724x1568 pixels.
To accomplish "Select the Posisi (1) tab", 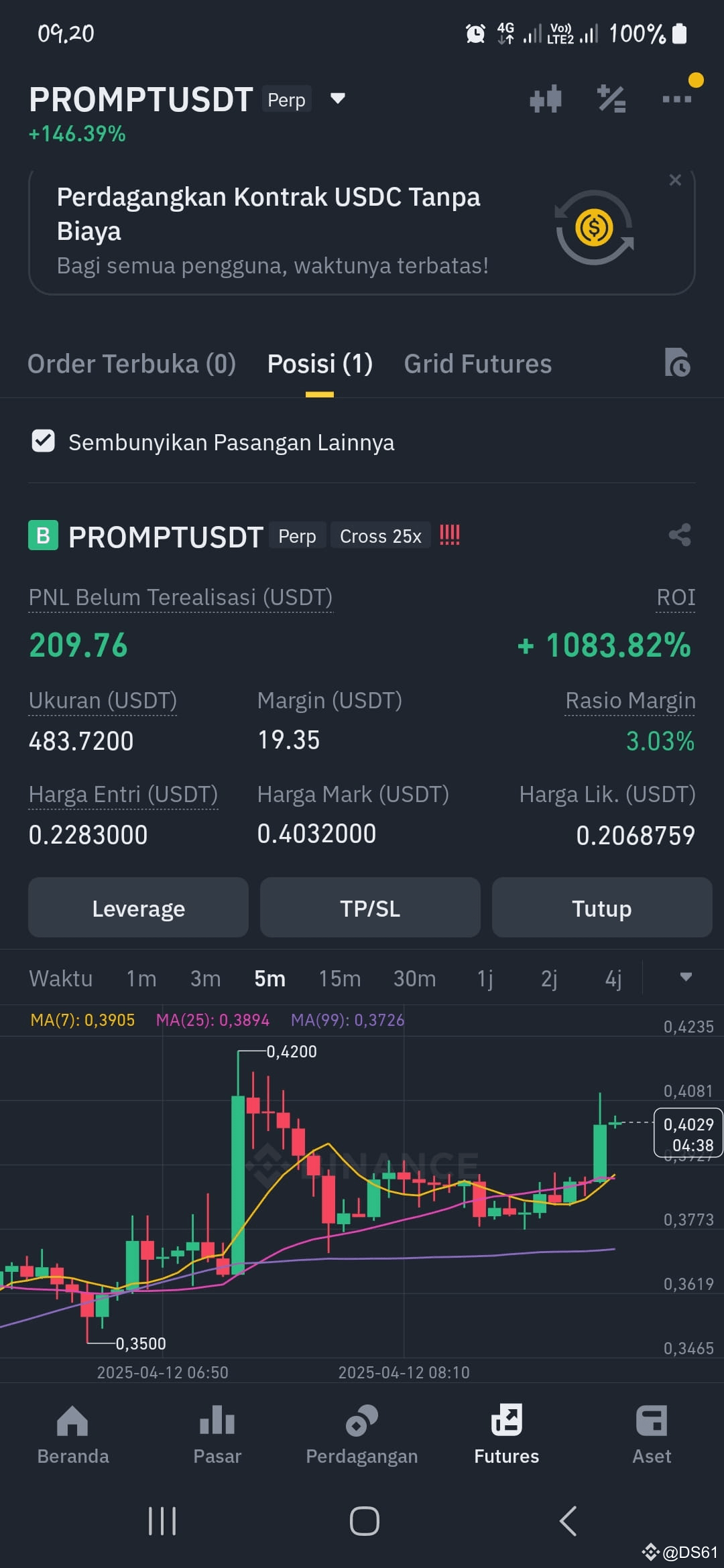I will tap(320, 364).
